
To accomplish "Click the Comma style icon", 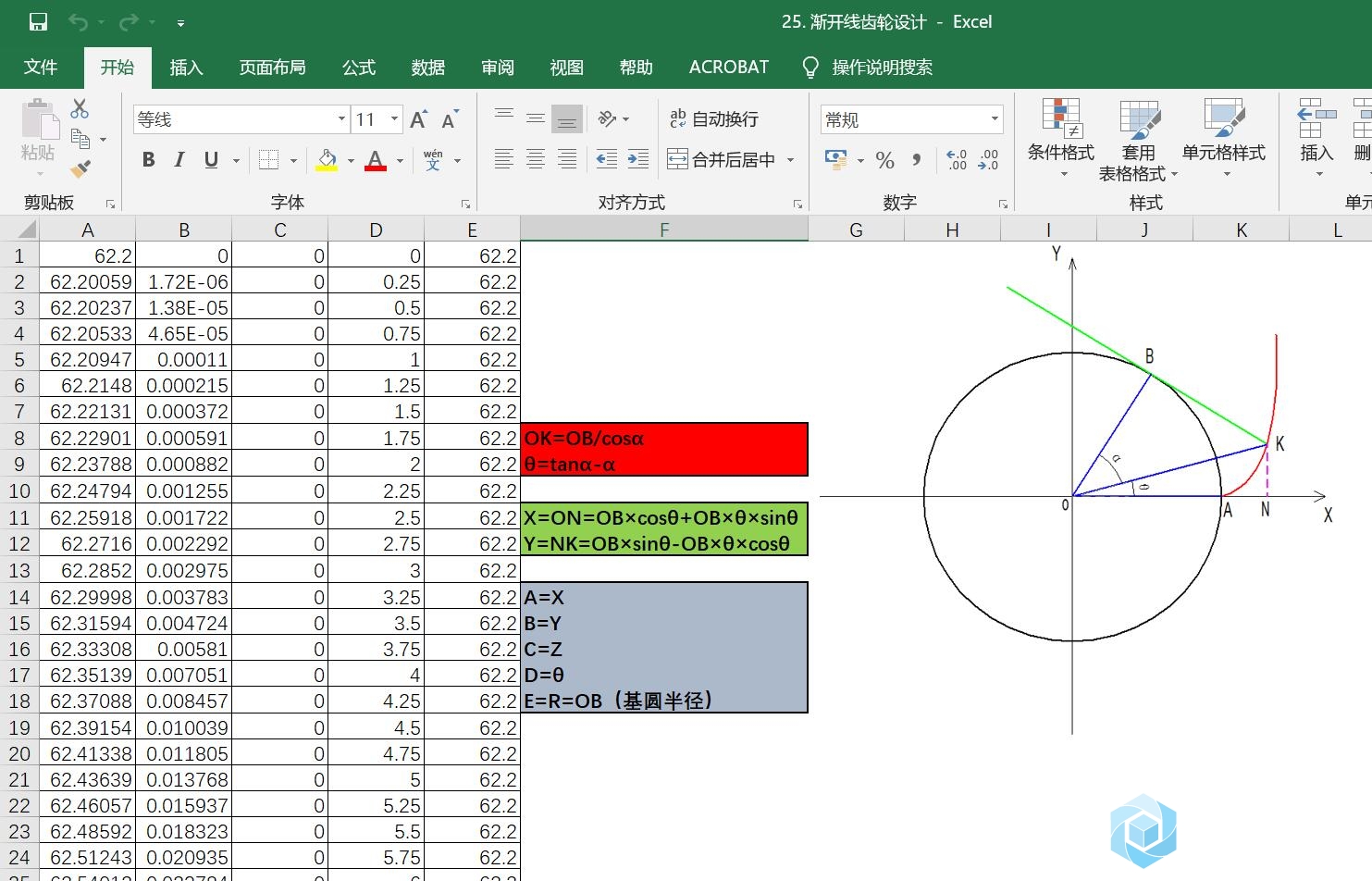I will tap(916, 159).
